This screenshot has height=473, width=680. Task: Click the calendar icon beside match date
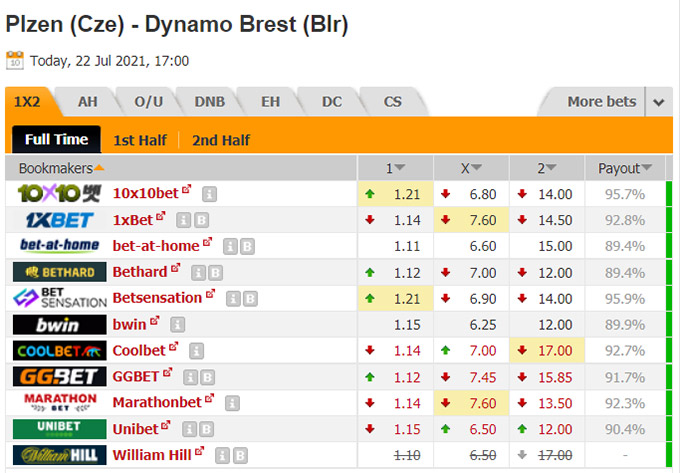click(x=15, y=60)
